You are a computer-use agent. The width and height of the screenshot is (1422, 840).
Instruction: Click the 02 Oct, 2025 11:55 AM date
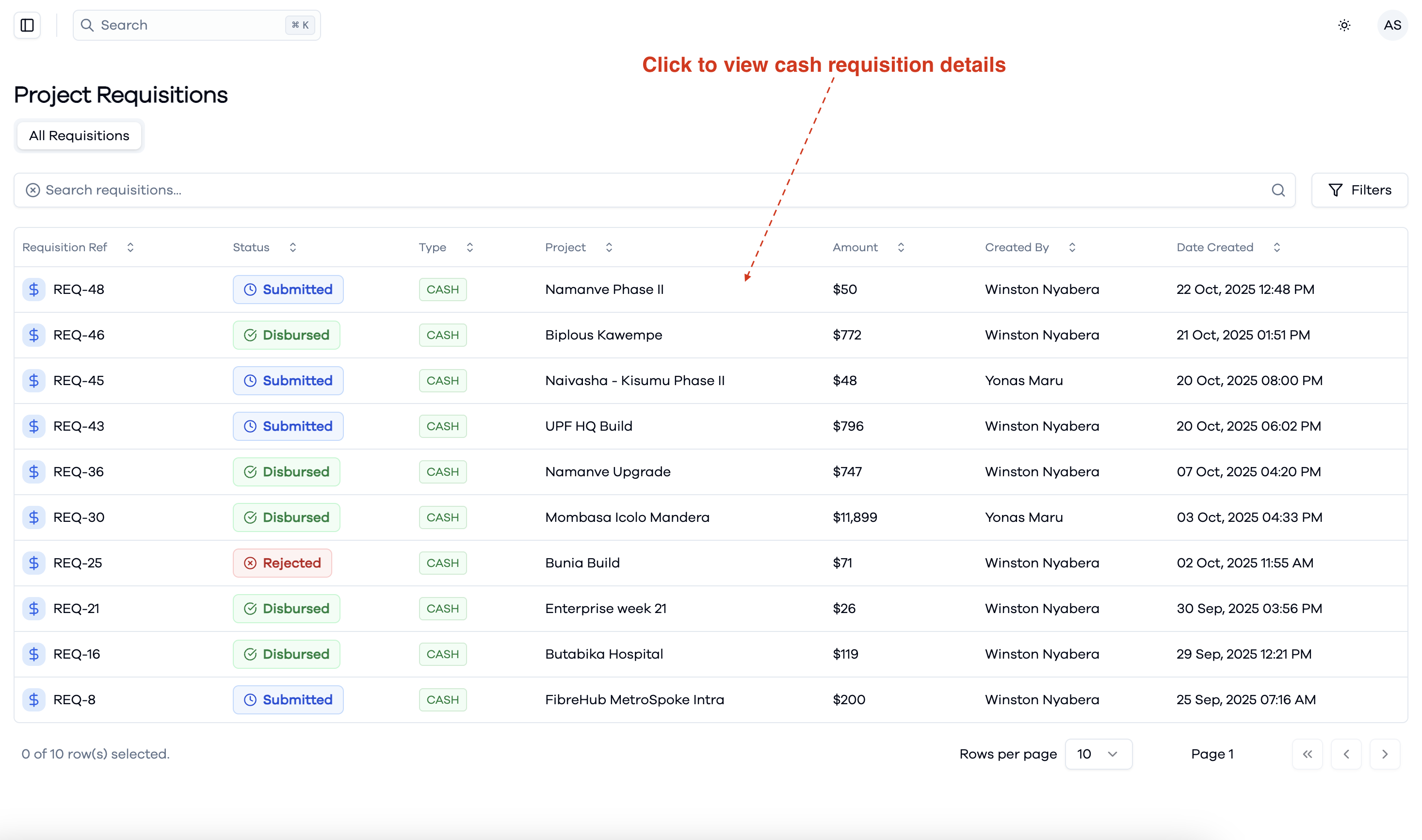click(1245, 563)
